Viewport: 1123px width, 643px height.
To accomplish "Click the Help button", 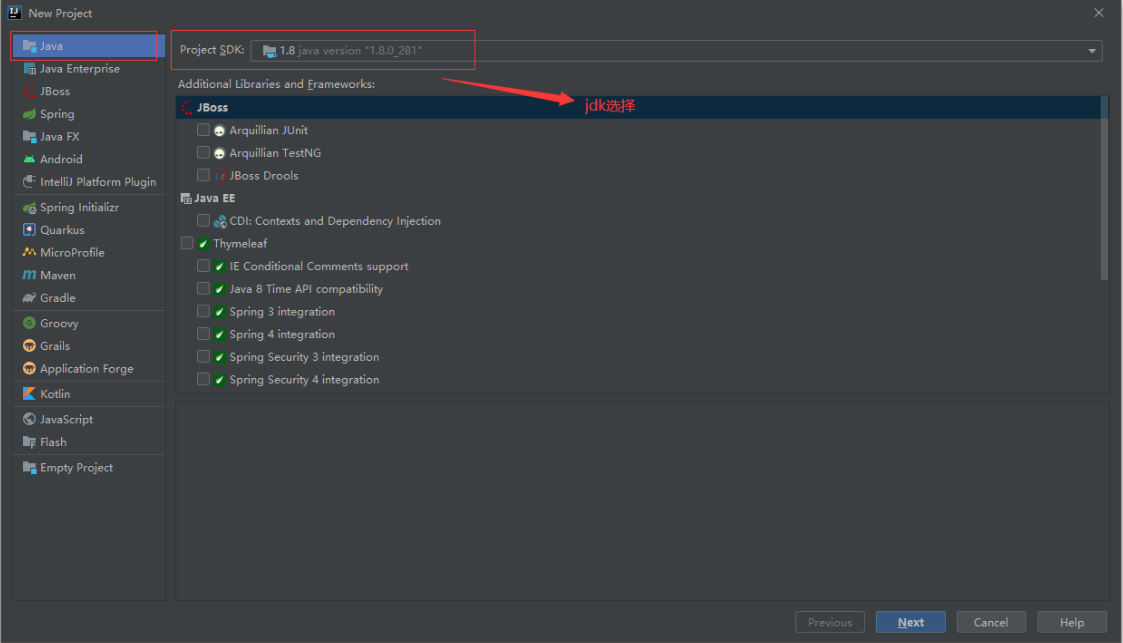I will (x=1071, y=622).
